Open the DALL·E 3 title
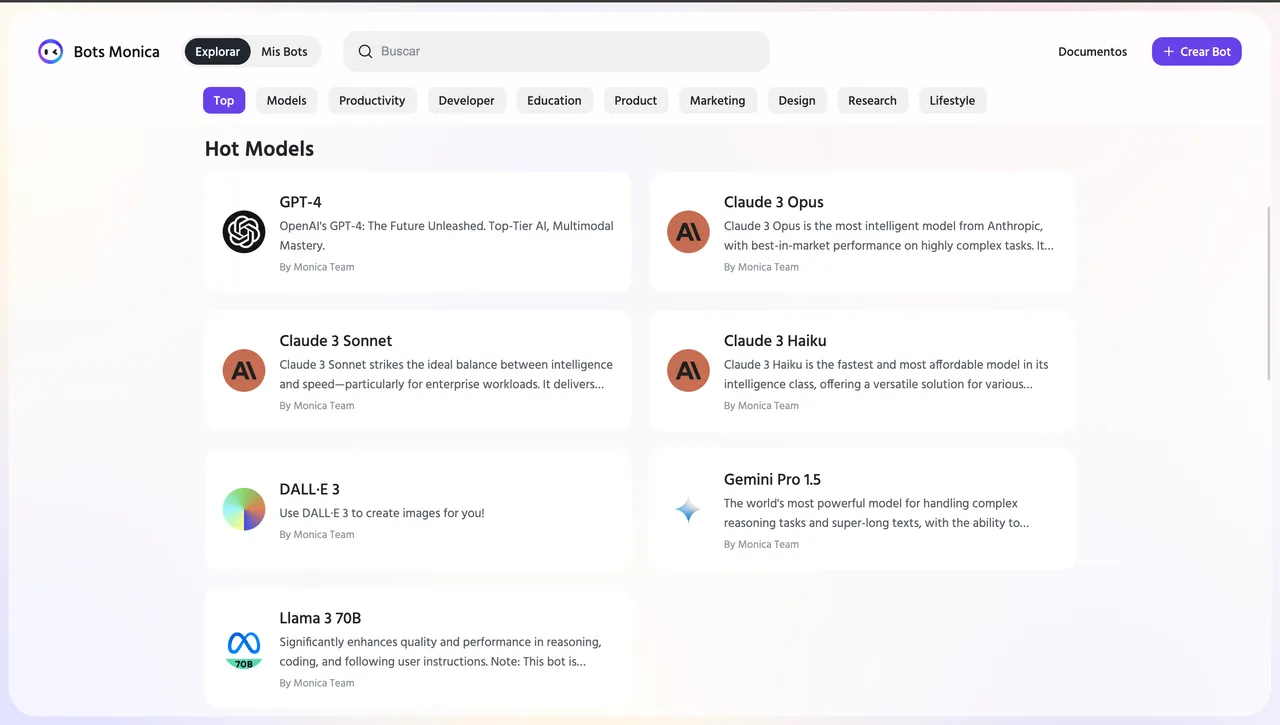The width and height of the screenshot is (1280, 725). pos(310,489)
